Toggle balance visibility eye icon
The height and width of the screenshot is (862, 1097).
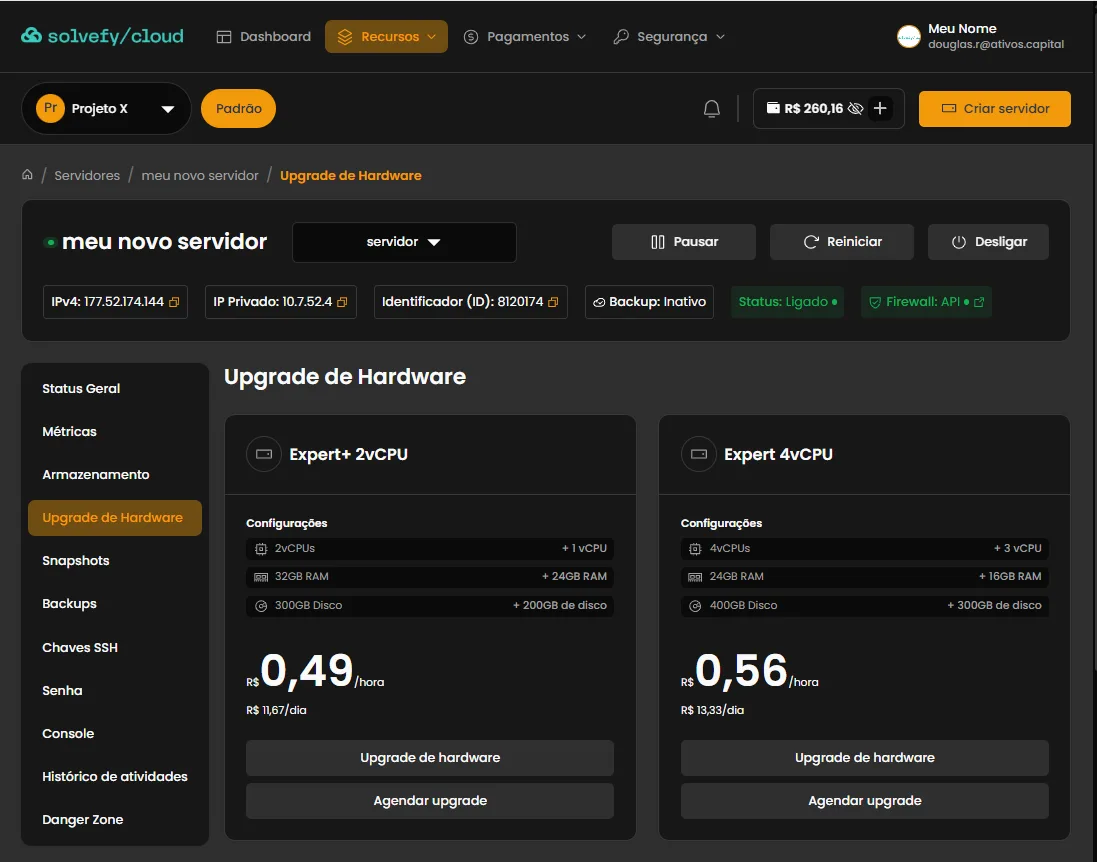pyautogui.click(x=855, y=108)
